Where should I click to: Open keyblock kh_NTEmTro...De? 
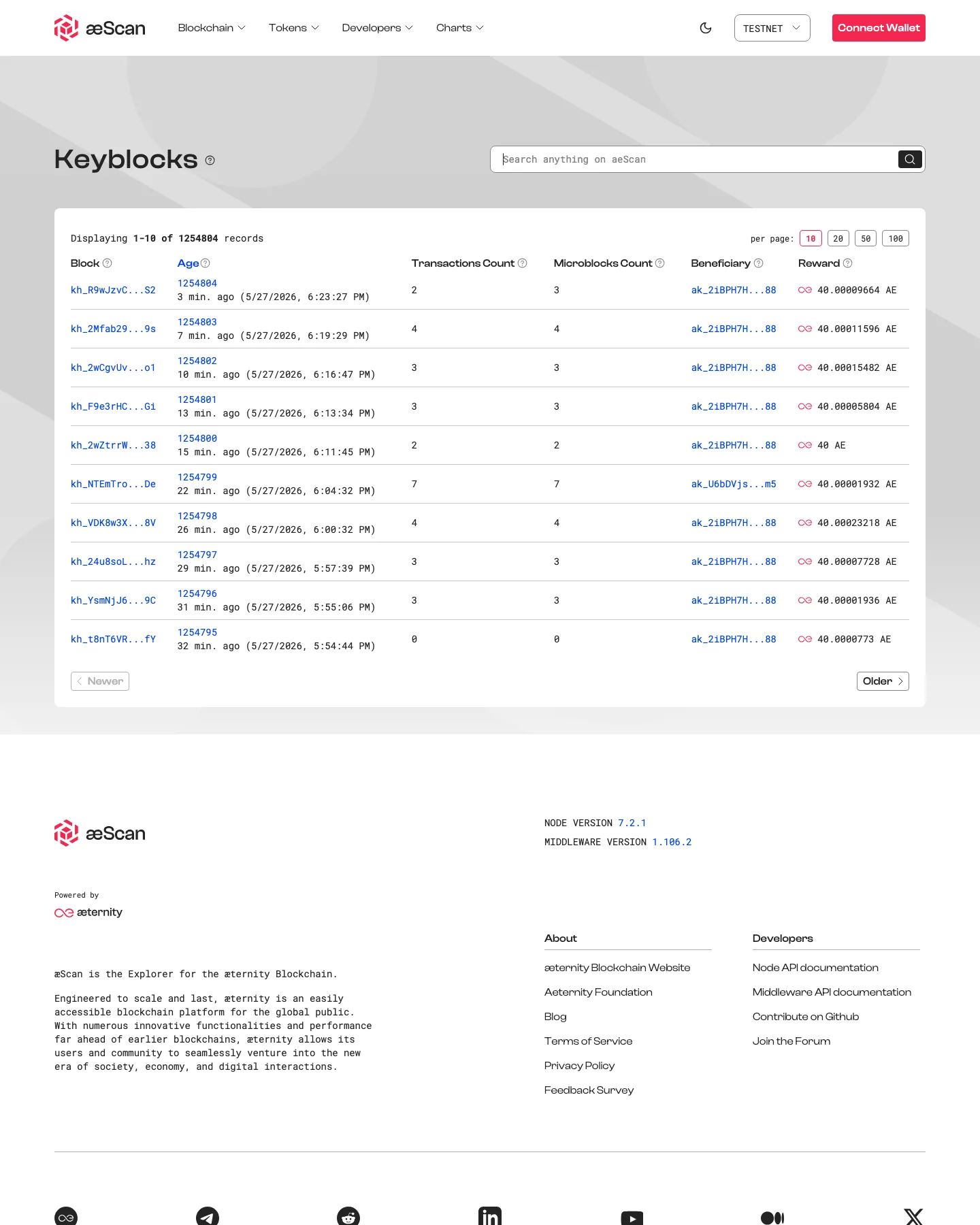(113, 484)
